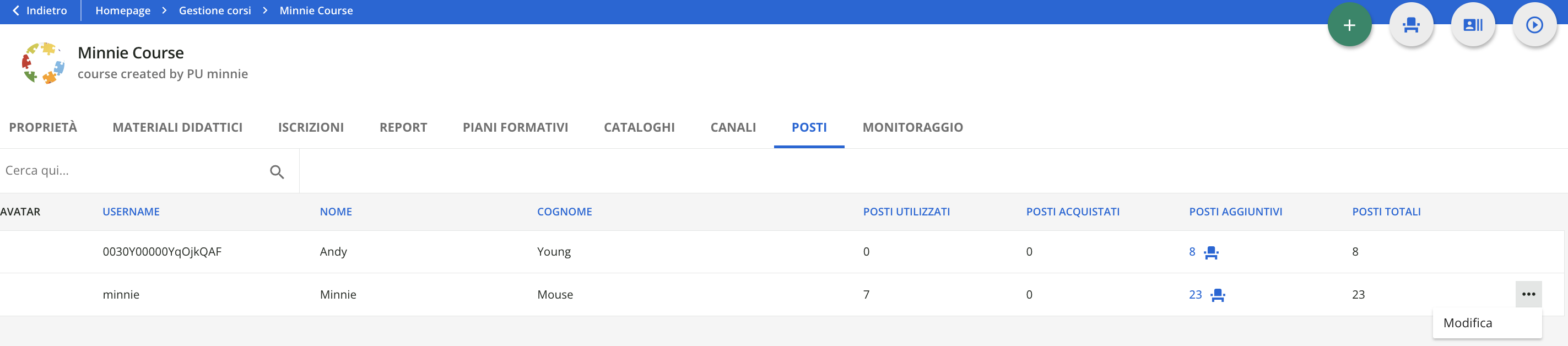1568x346 pixels.
Task: Click the back chevron next to Indietro
Action: coord(13,10)
